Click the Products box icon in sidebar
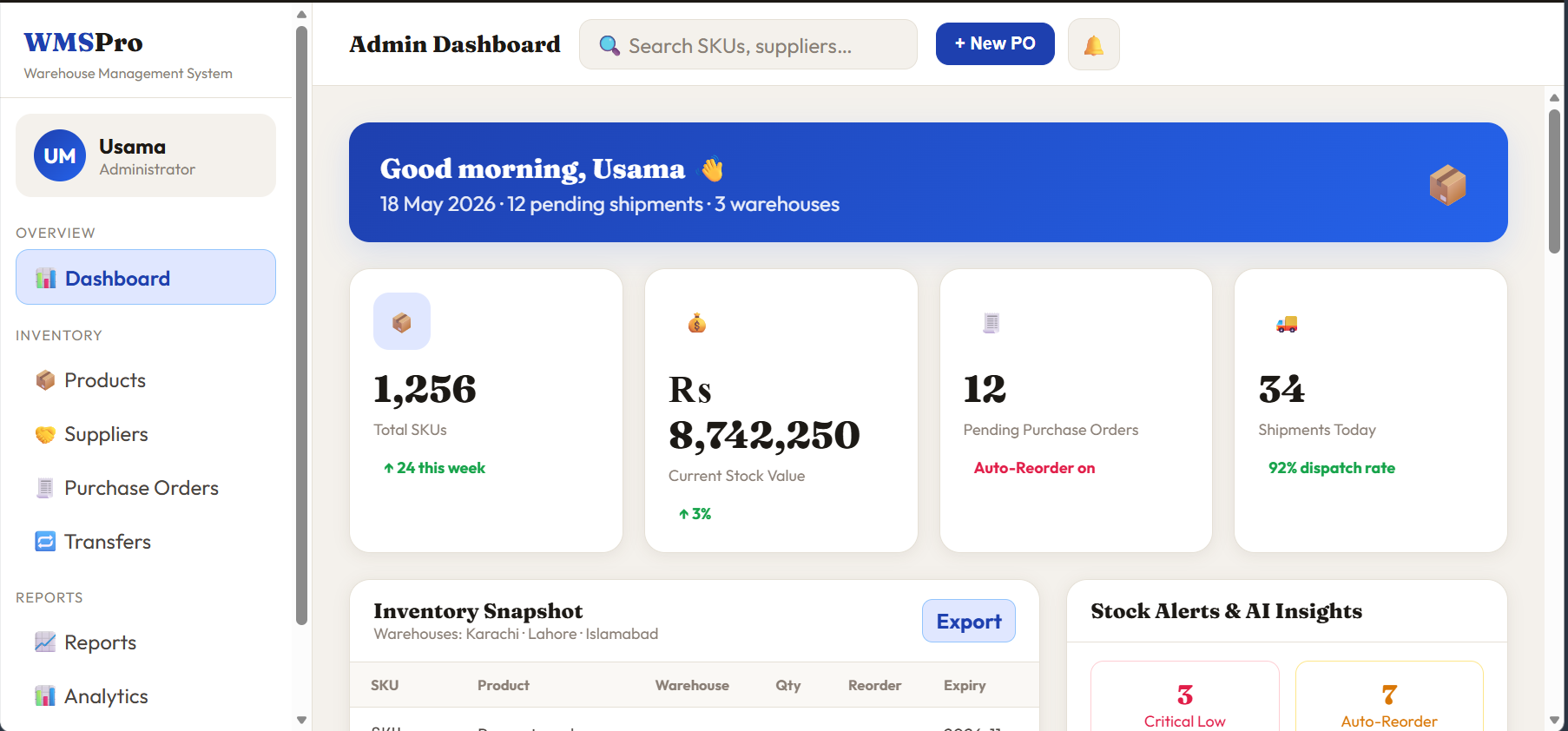Screen dimensions: 1568x731 click(45, 380)
